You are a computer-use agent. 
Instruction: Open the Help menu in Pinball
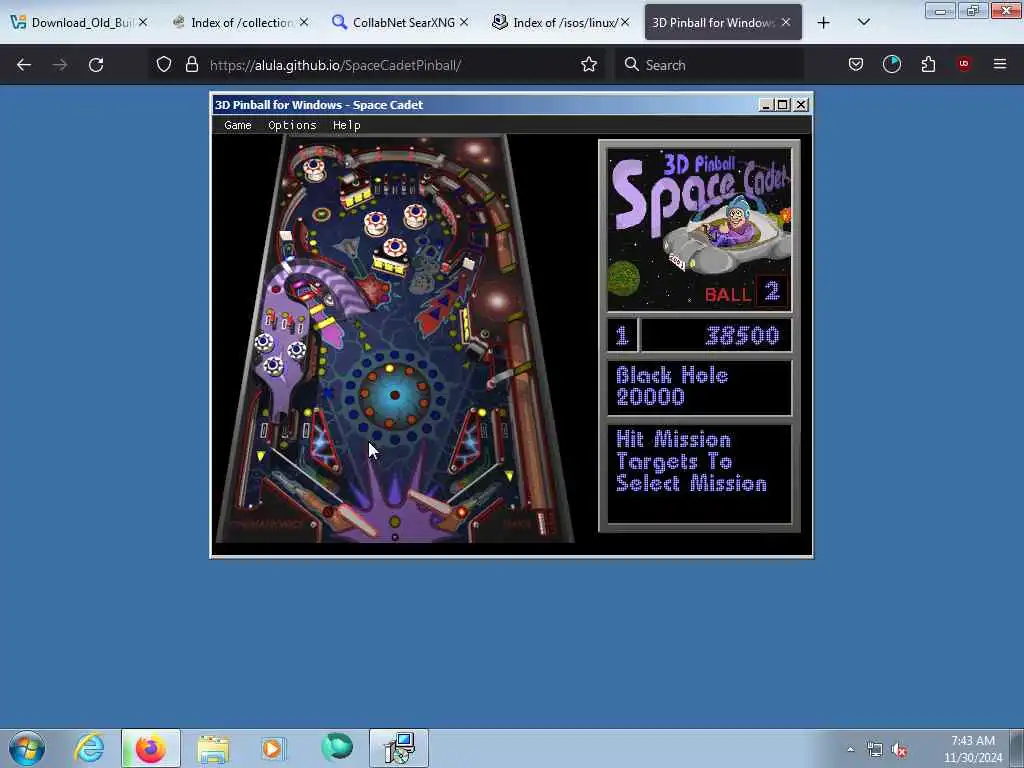pyautogui.click(x=346, y=125)
